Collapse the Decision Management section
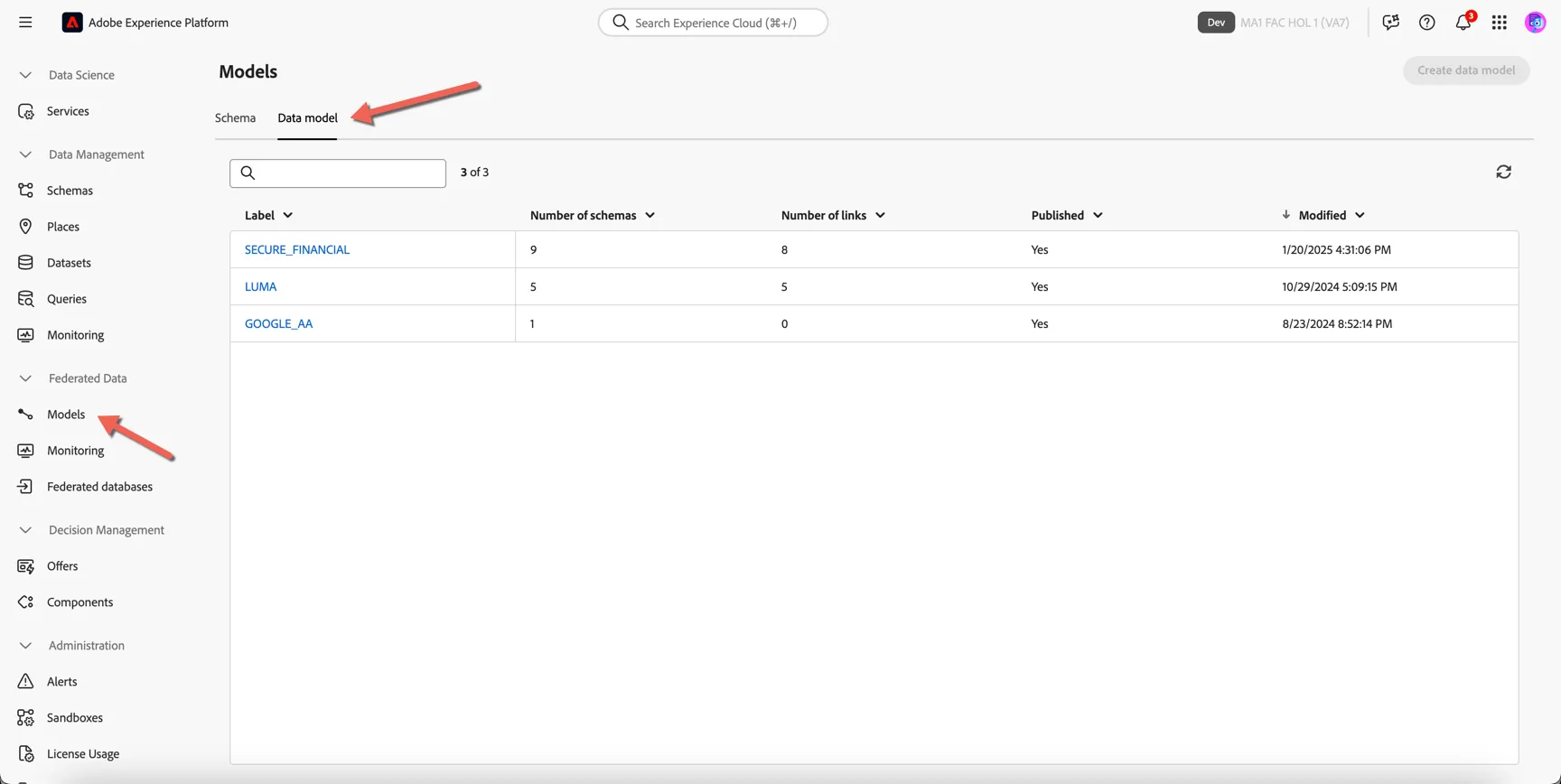The height and width of the screenshot is (784, 1561). click(25, 530)
